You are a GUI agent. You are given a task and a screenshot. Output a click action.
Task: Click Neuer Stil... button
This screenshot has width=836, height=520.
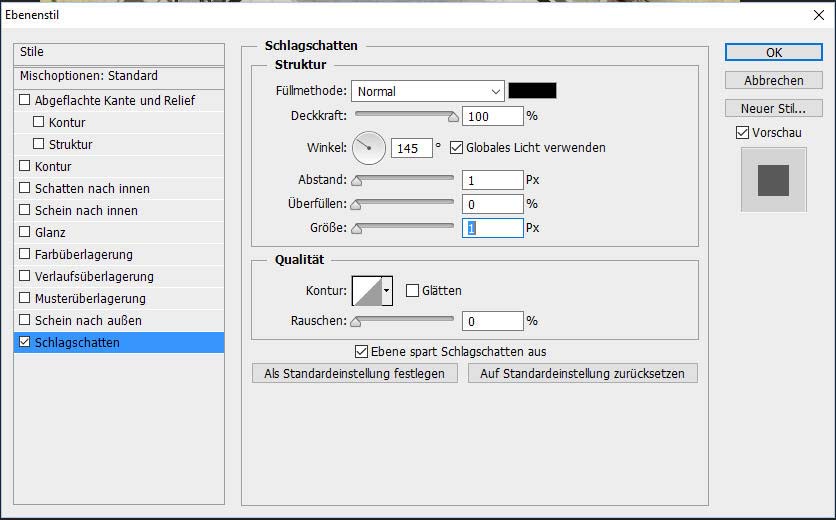coord(773,108)
